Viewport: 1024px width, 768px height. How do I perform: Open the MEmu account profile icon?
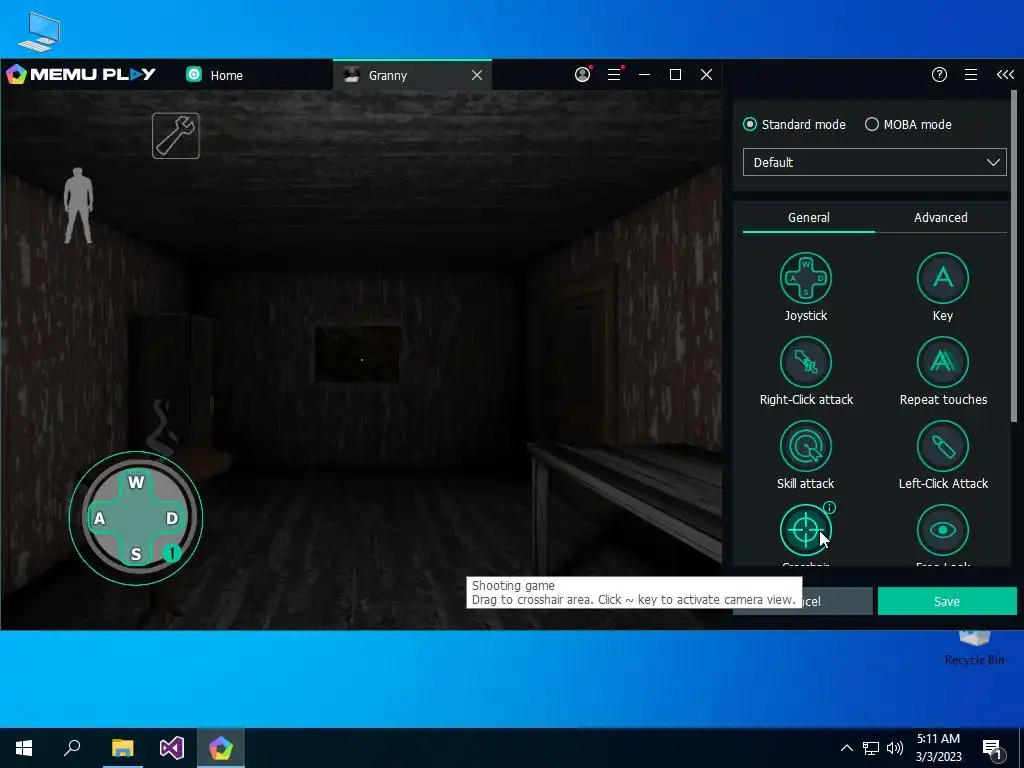tap(583, 74)
